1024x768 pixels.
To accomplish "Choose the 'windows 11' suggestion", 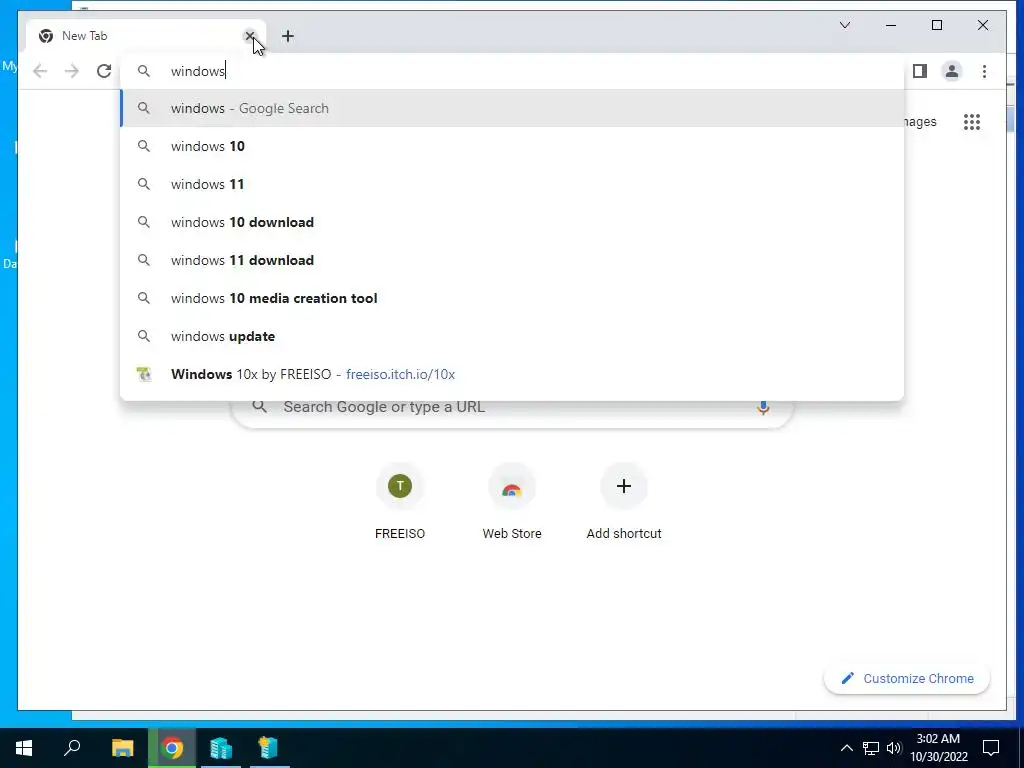I will pos(512,184).
